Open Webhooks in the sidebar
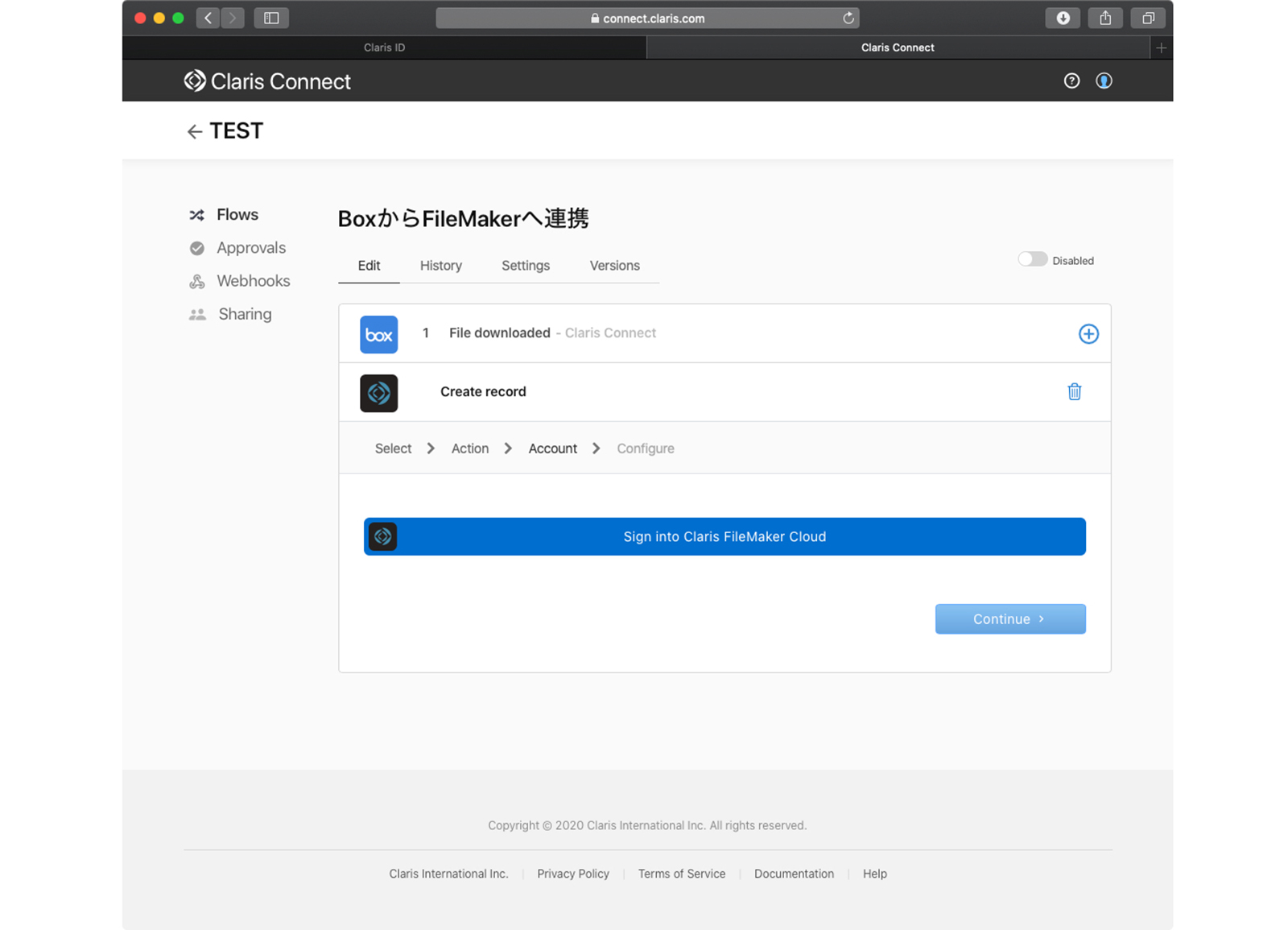Image resolution: width=1288 pixels, height=930 pixels. [x=253, y=281]
